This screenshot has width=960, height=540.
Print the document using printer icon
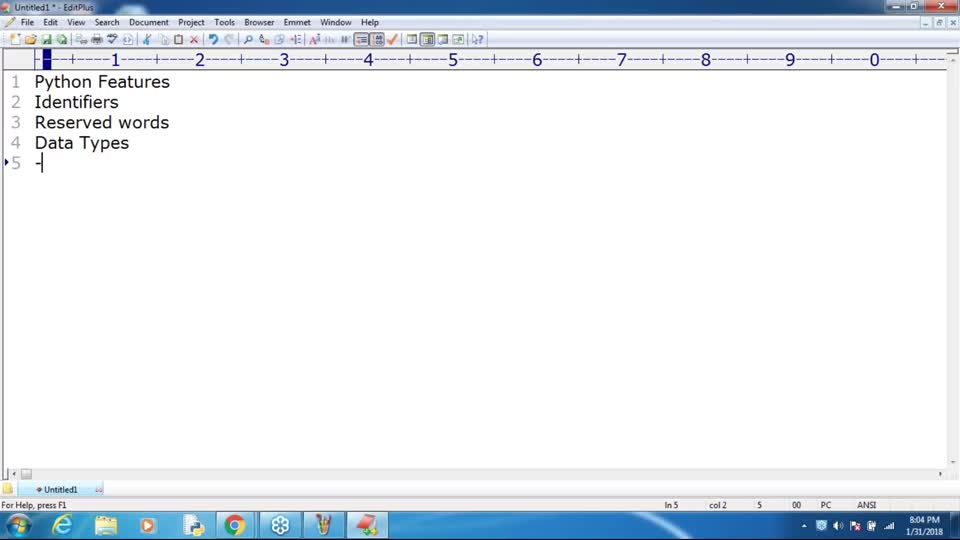pyautogui.click(x=97, y=40)
